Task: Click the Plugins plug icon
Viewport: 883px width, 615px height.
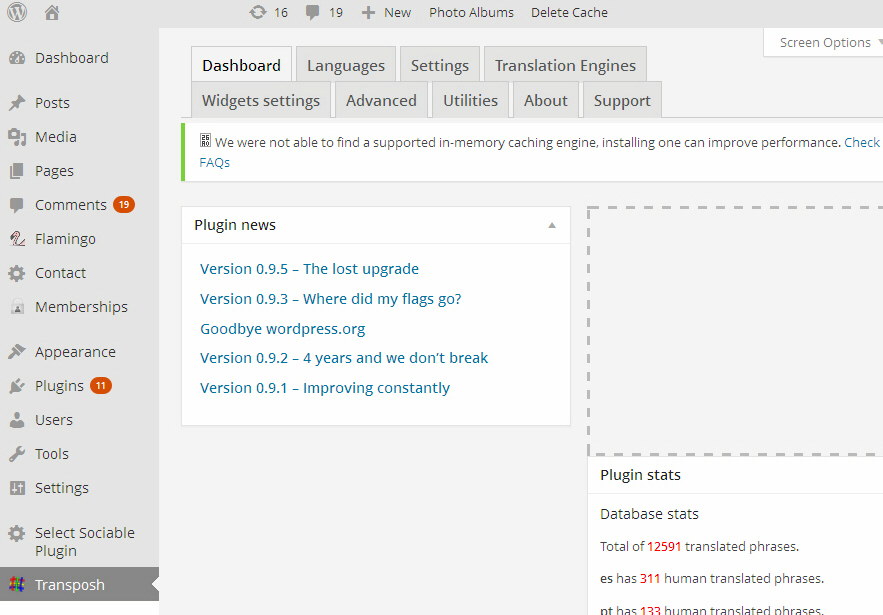Action: coord(17,386)
